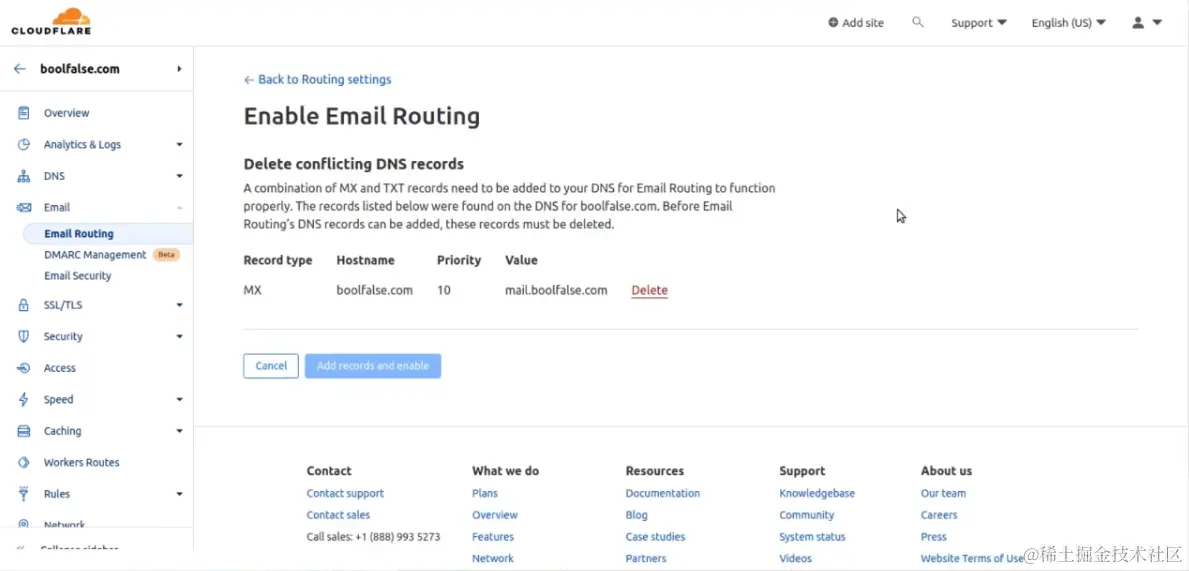Click the plus icon of Add site
This screenshot has width=1189, height=571.
(833, 23)
